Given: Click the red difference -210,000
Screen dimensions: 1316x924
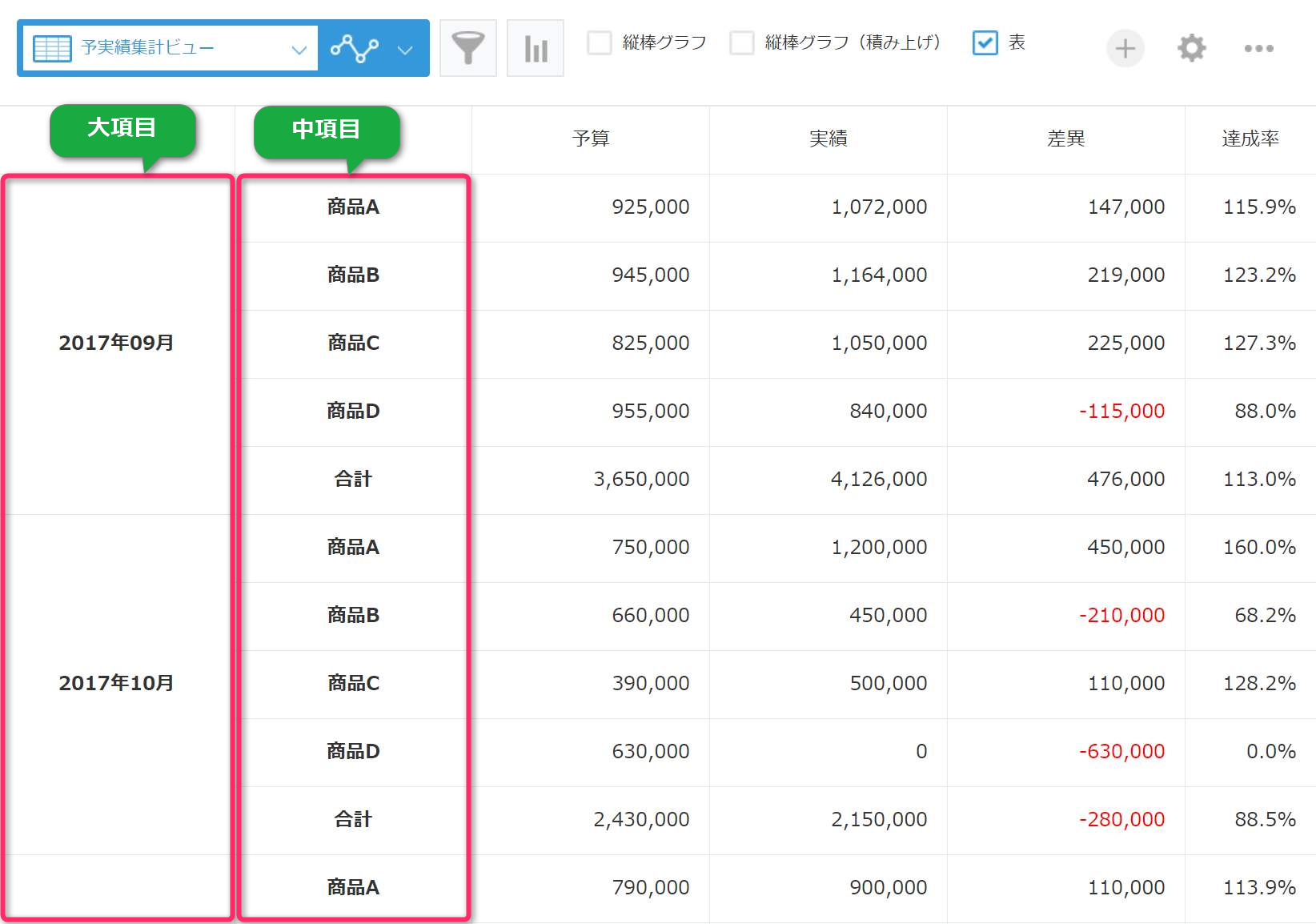Looking at the screenshot, I should tap(1122, 616).
